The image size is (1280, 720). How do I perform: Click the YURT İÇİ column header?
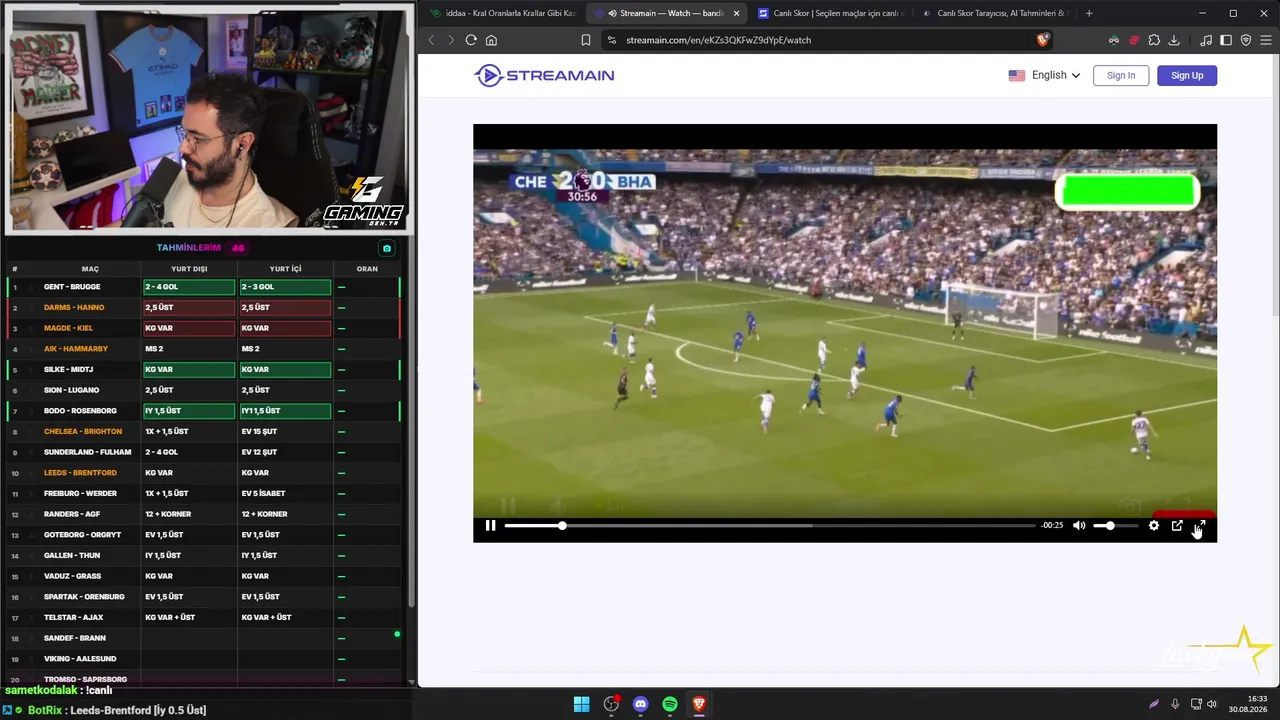[x=285, y=269]
